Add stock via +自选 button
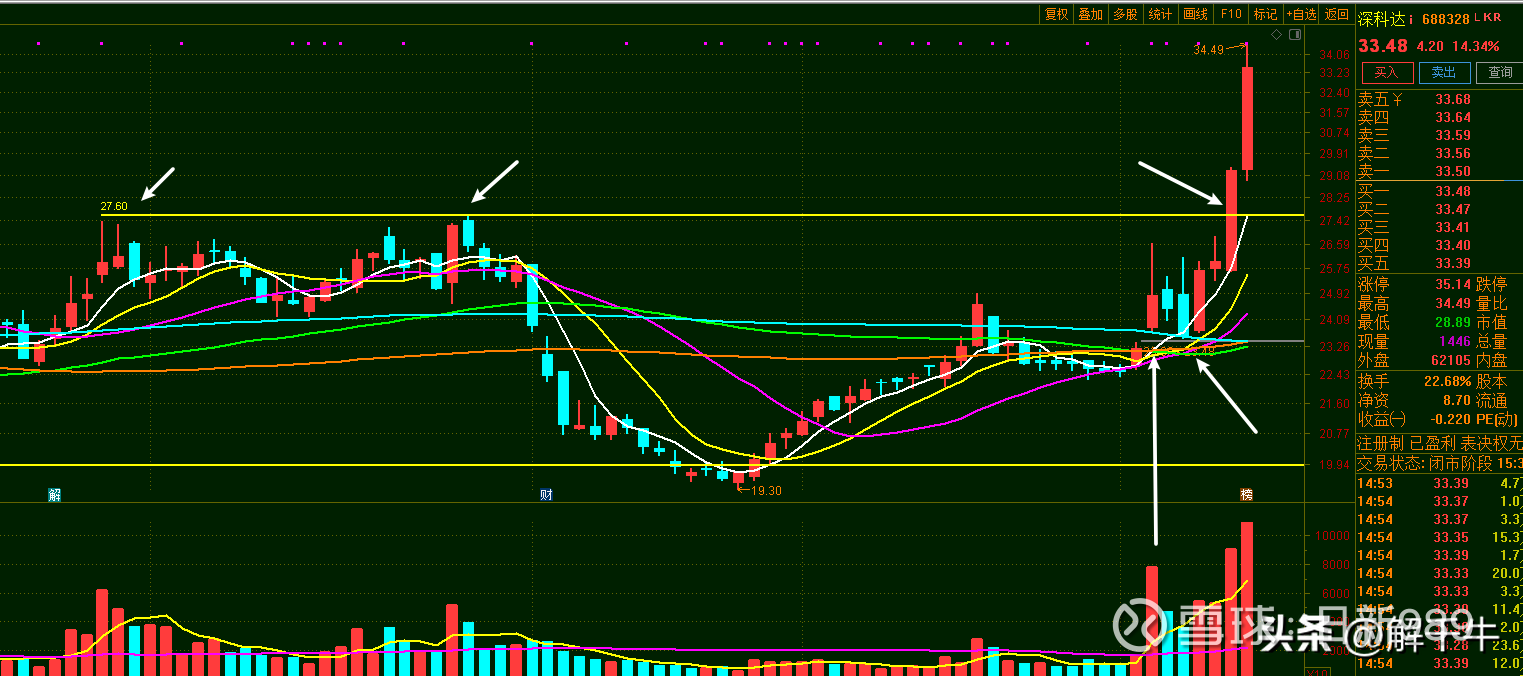Screen dimensions: 1523x676 (x=1302, y=14)
